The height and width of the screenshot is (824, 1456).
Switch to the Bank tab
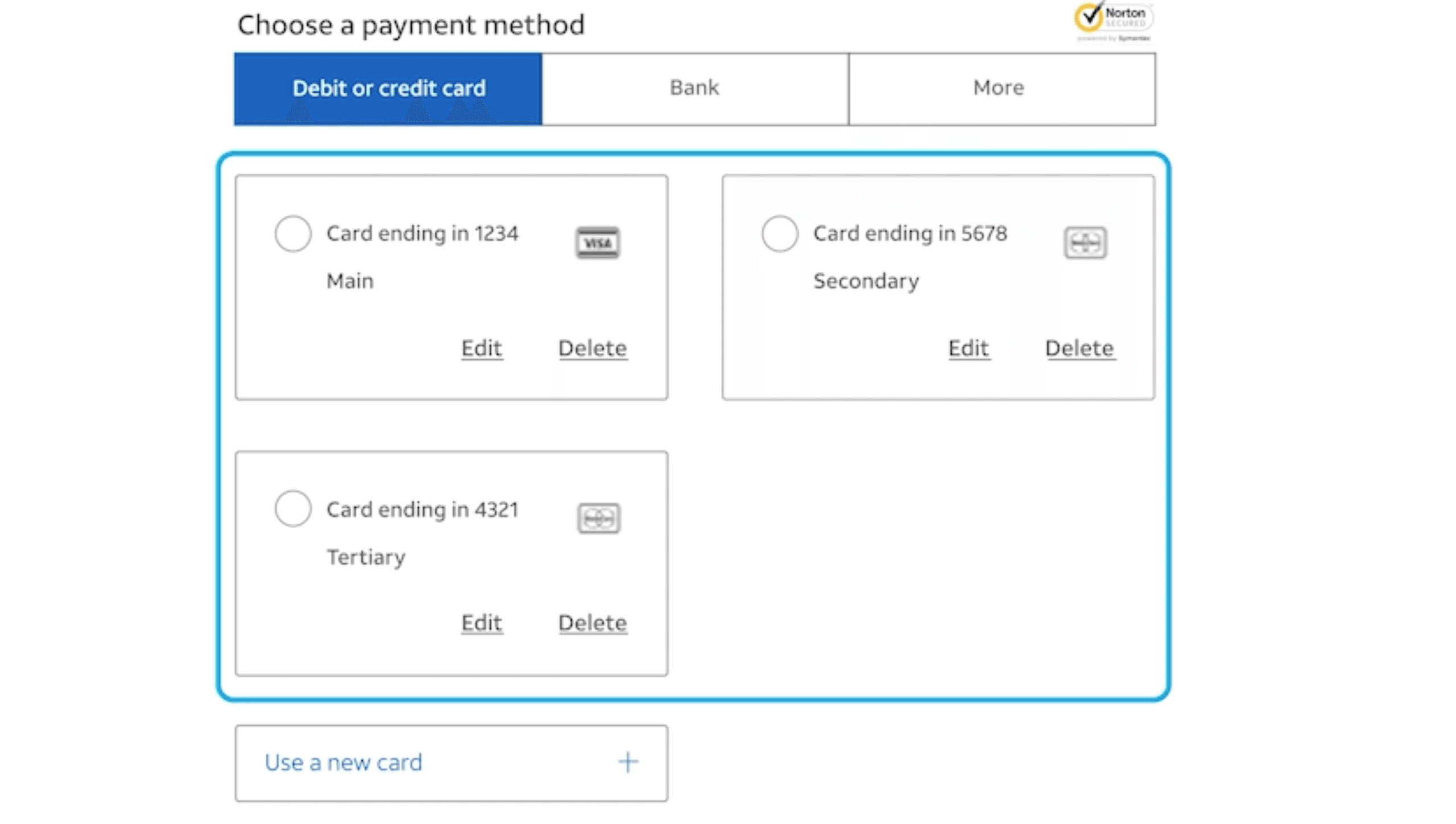[694, 88]
